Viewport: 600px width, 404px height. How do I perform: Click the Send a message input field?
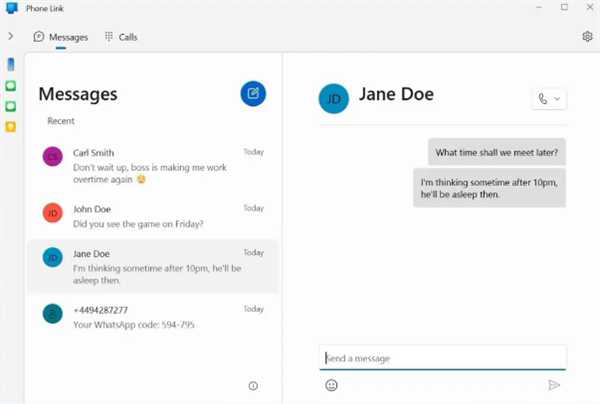tap(442, 358)
